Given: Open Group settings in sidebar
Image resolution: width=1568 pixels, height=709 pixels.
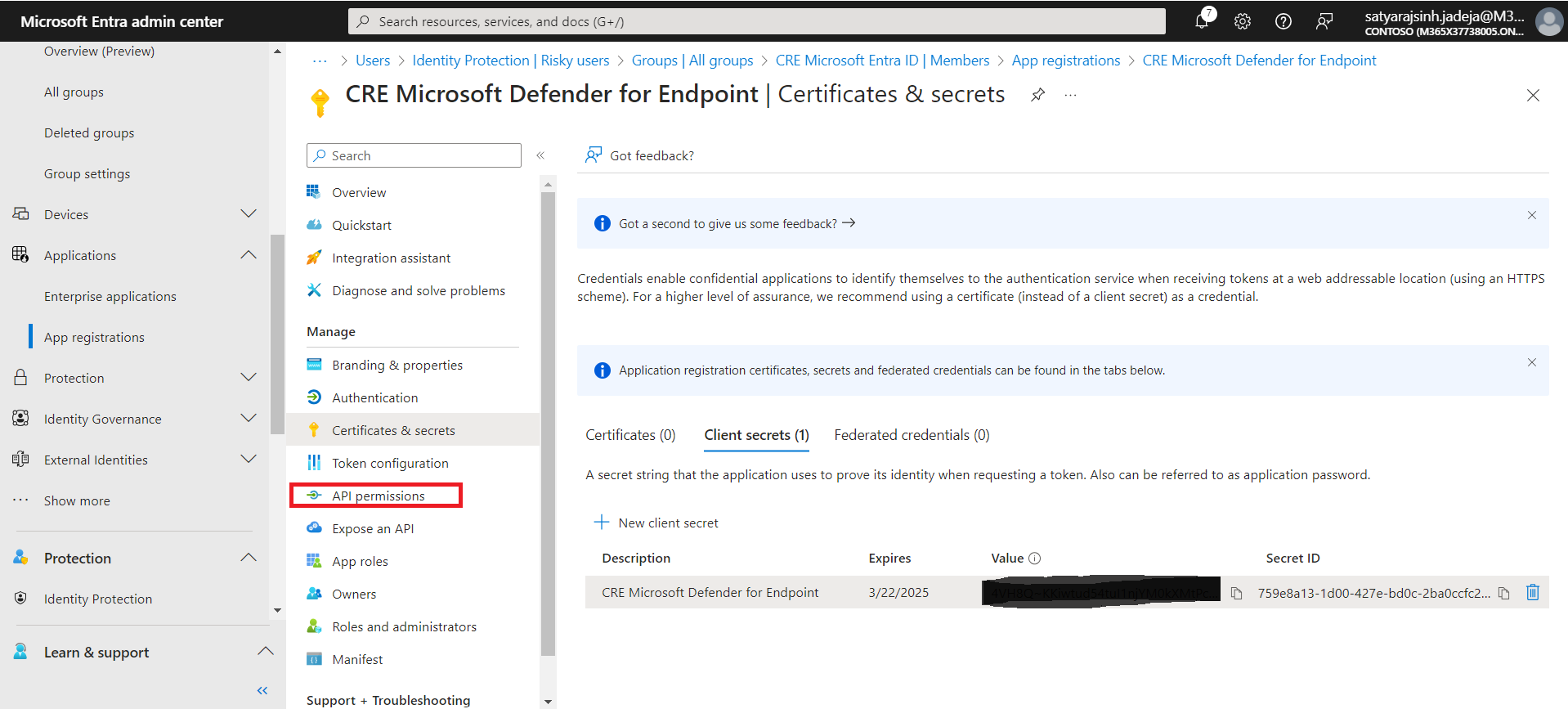Looking at the screenshot, I should [x=87, y=173].
